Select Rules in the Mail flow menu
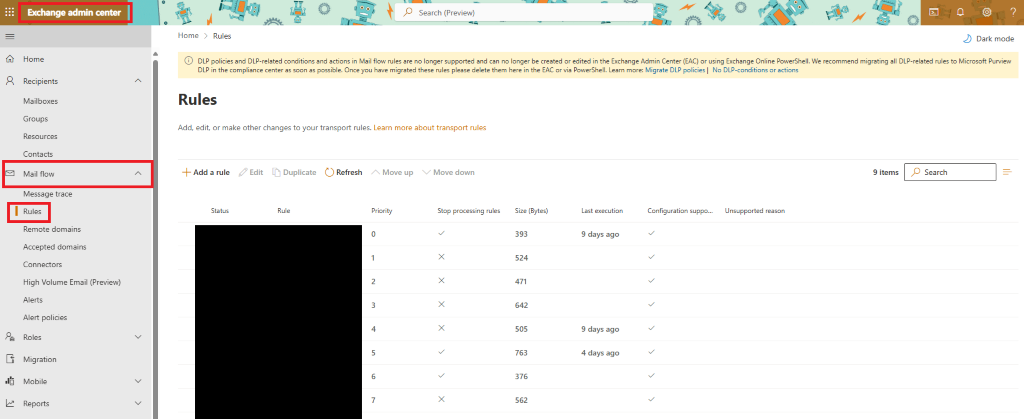 [x=32, y=211]
